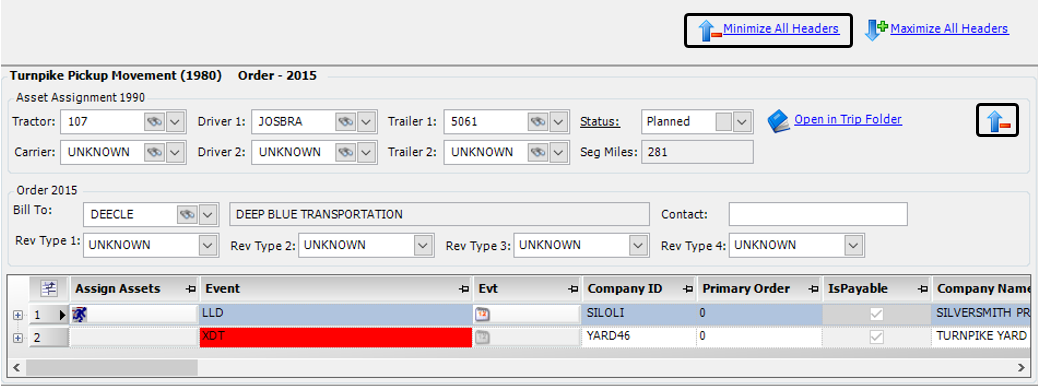Image resolution: width=1038 pixels, height=386 pixels.
Task: Open the Status dropdown showing Planned
Action: [742, 122]
